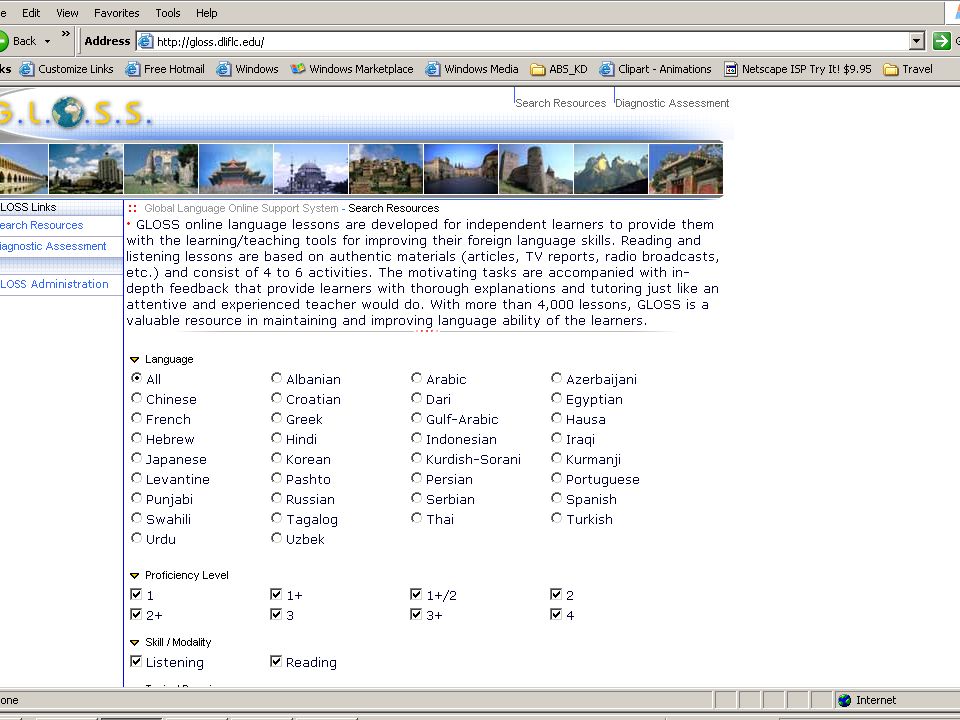Open Clipart - Animations favorite
The width and height of the screenshot is (960, 720).
pos(656,69)
